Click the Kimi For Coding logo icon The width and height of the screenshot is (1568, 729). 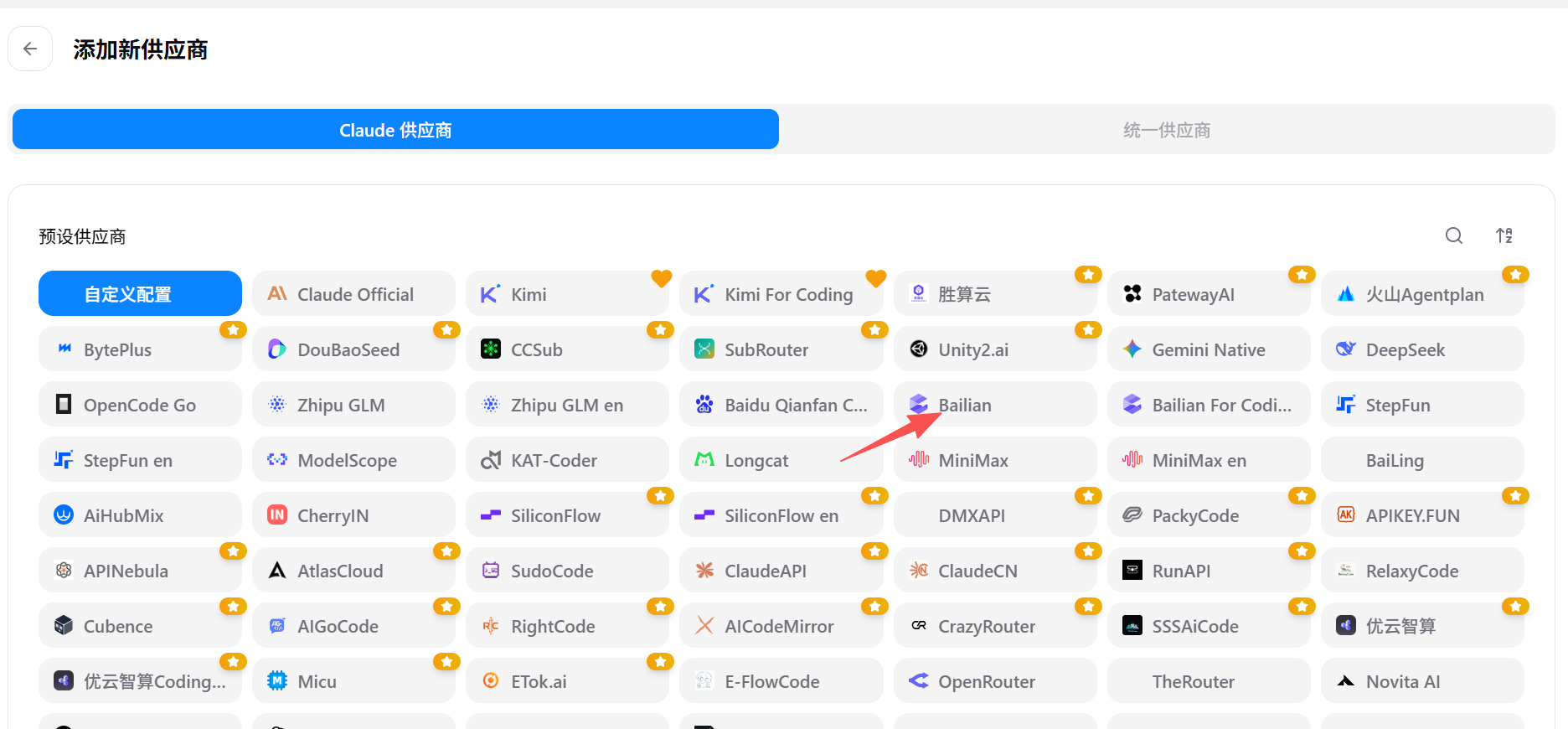point(704,294)
